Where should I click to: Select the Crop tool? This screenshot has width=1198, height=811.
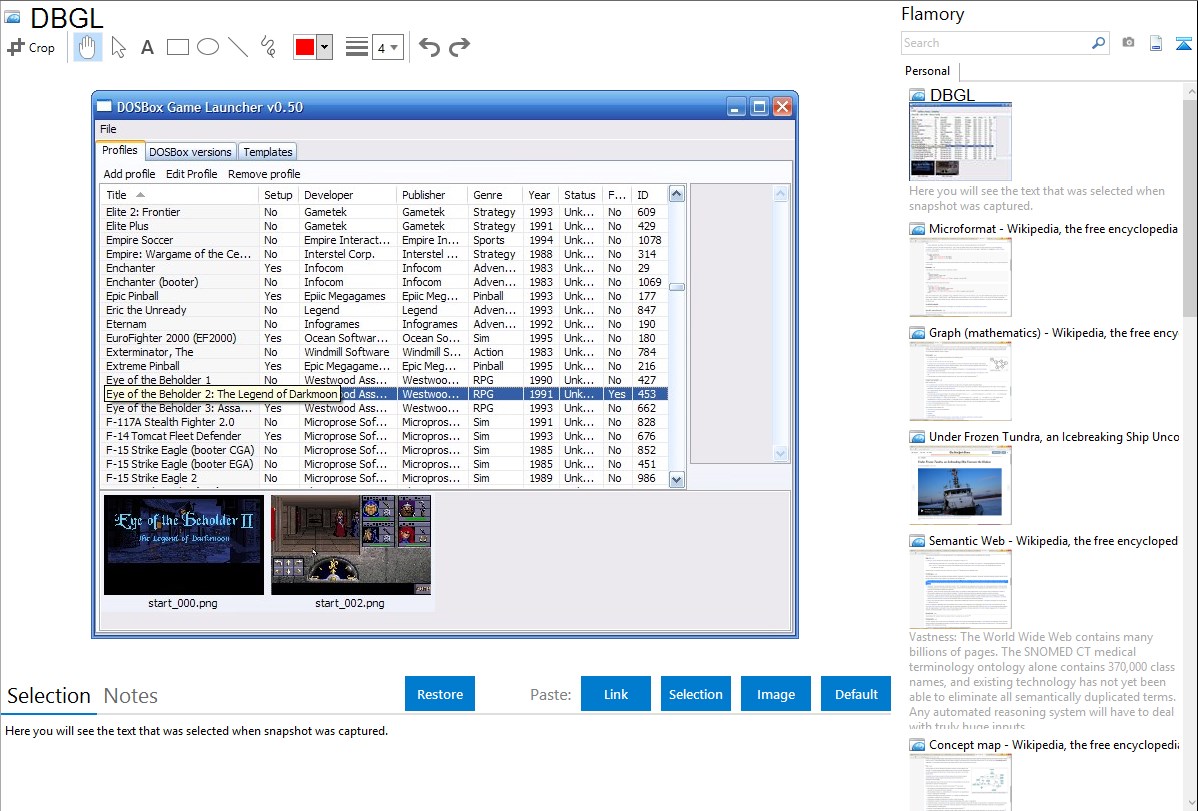31,47
